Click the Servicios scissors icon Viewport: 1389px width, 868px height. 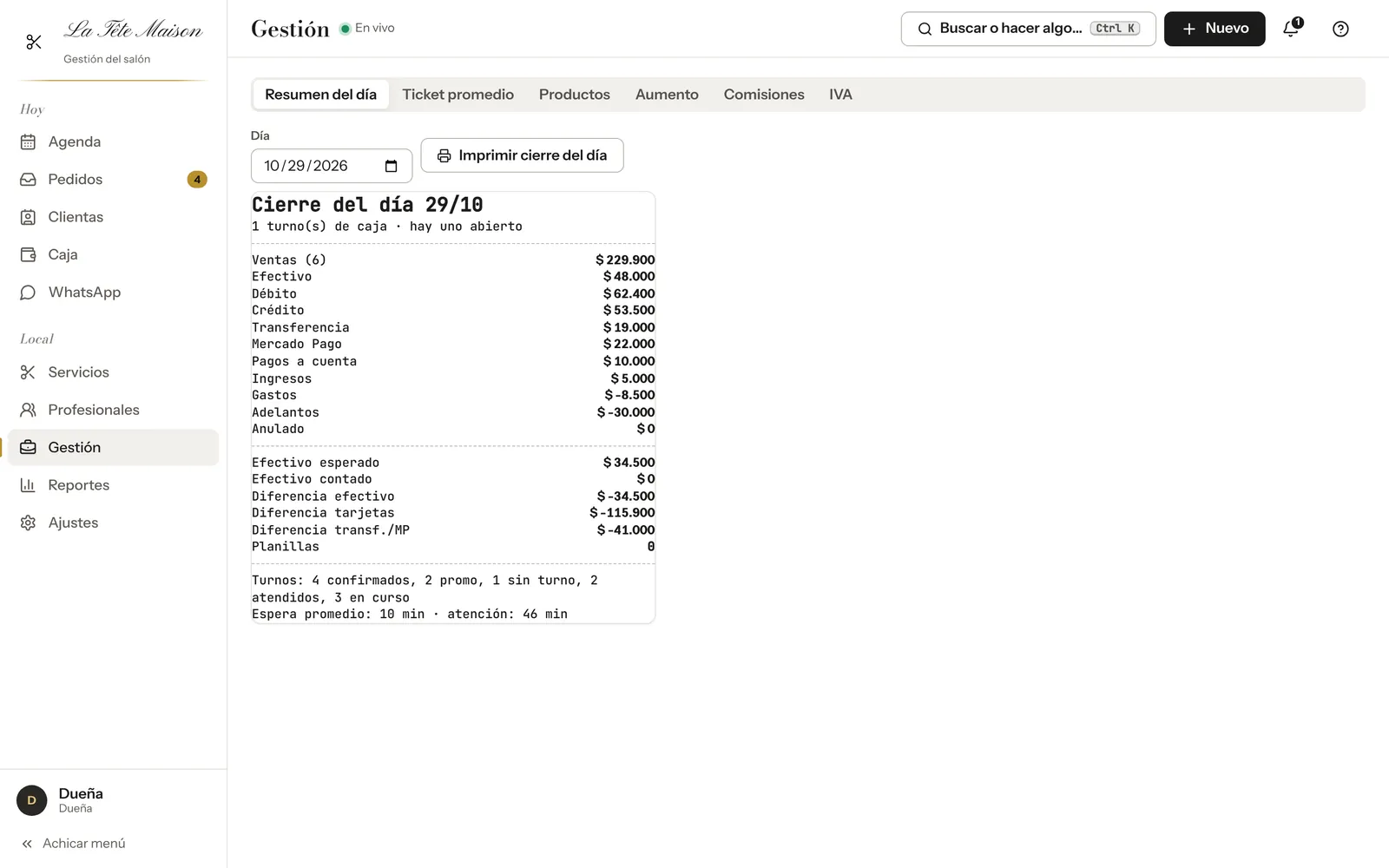point(28,372)
